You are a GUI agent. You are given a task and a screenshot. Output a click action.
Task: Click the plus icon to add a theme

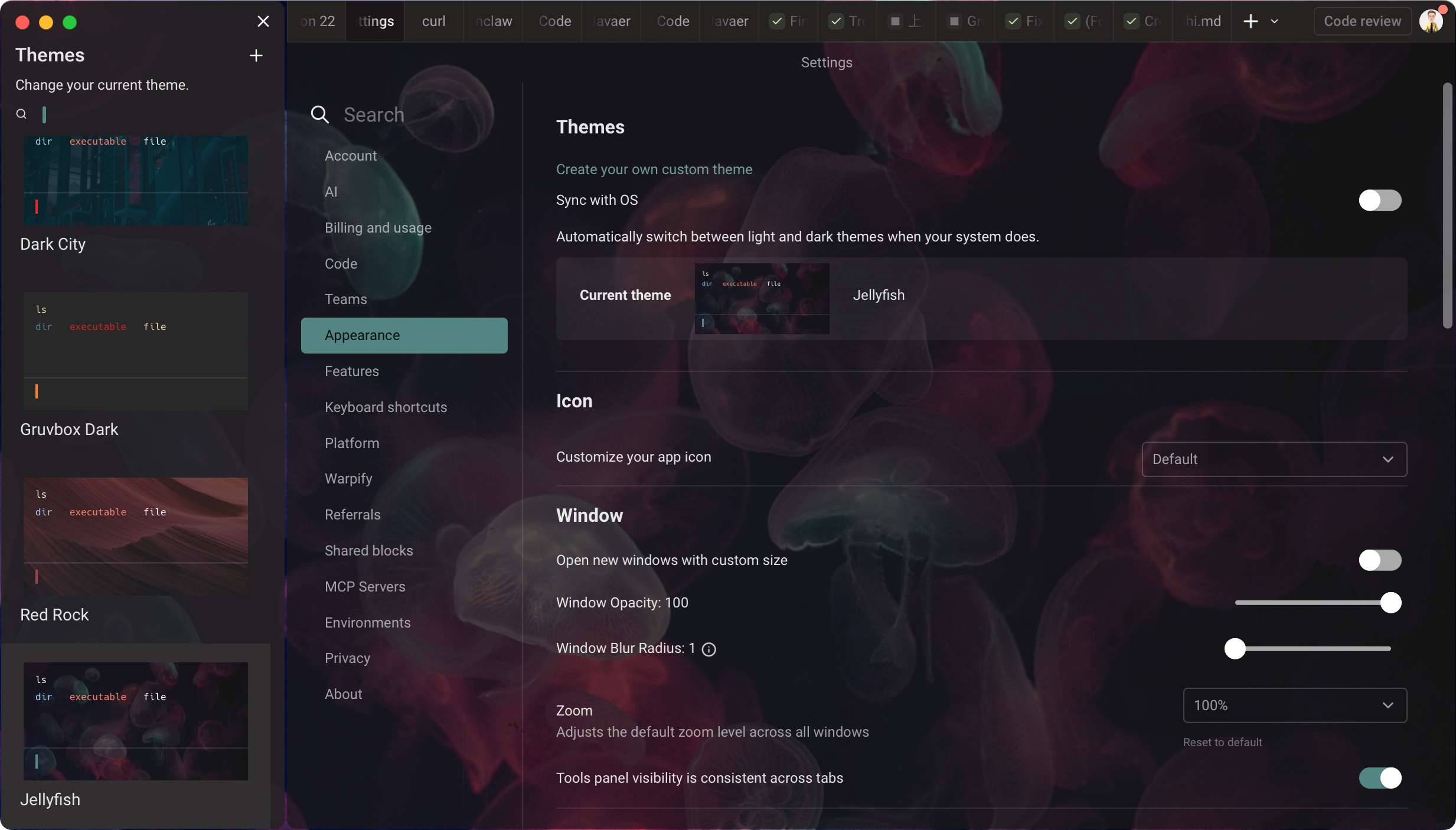click(x=256, y=55)
